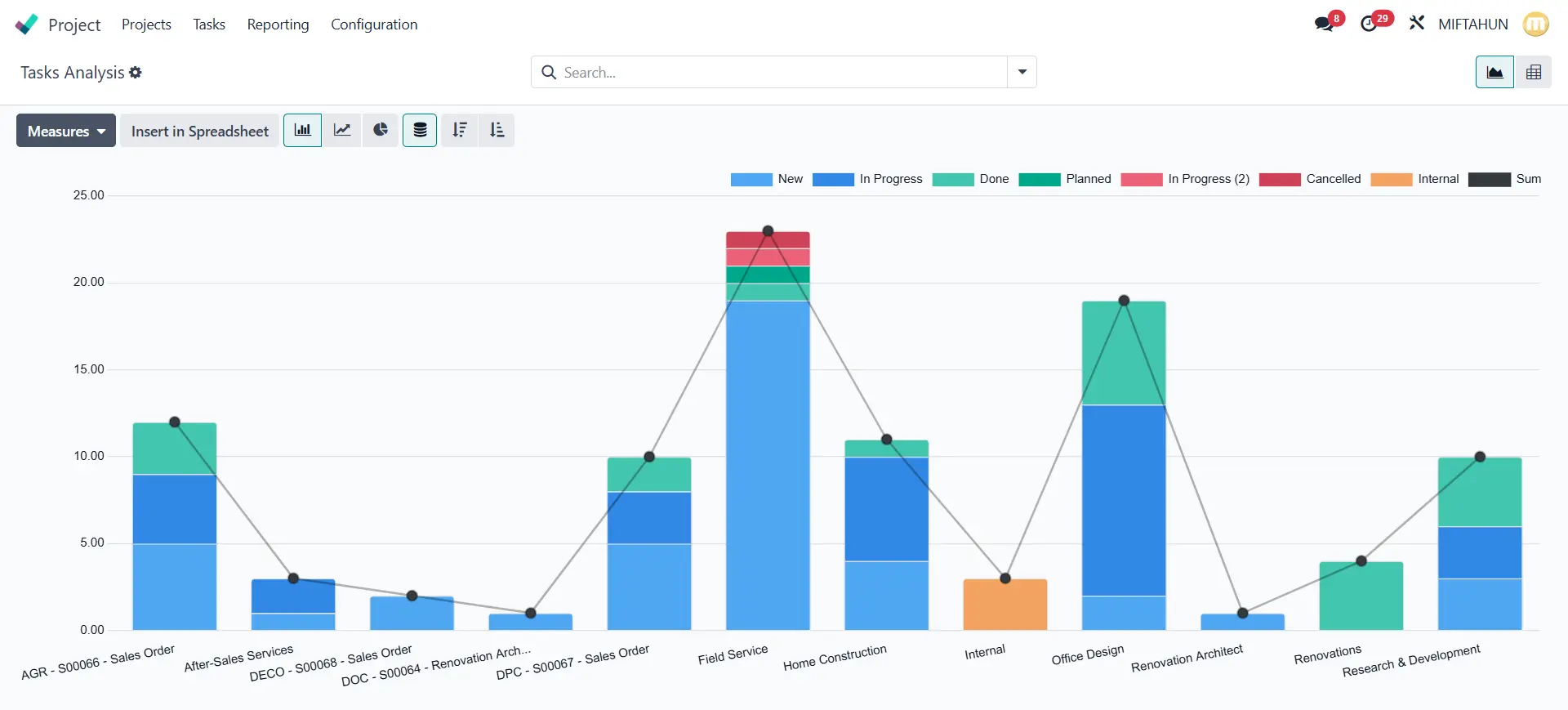Toggle stacked bars option
The width and height of the screenshot is (1568, 710).
[x=420, y=130]
